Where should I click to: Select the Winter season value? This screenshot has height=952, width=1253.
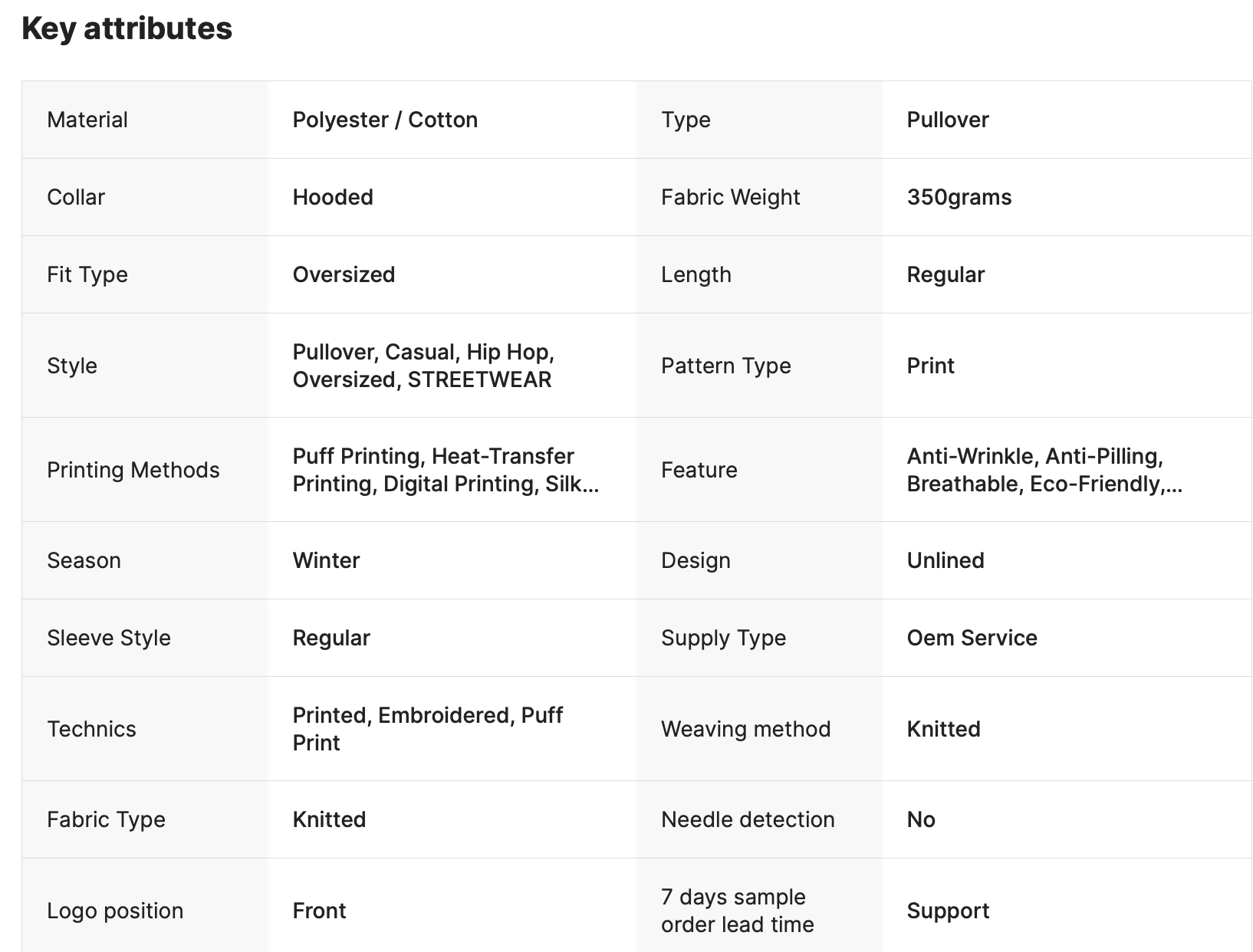[x=326, y=560]
